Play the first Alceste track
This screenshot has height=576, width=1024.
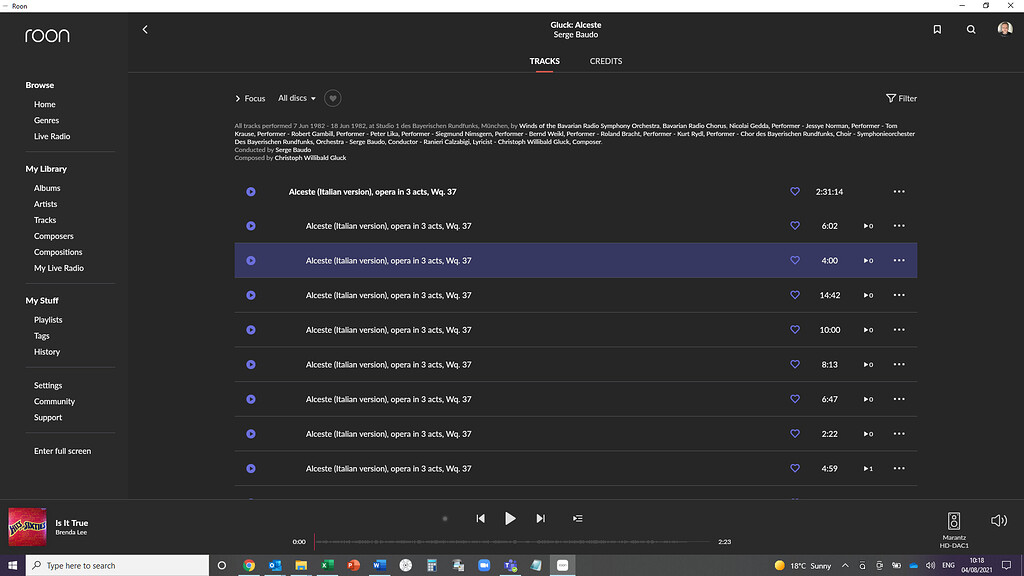[x=251, y=191]
